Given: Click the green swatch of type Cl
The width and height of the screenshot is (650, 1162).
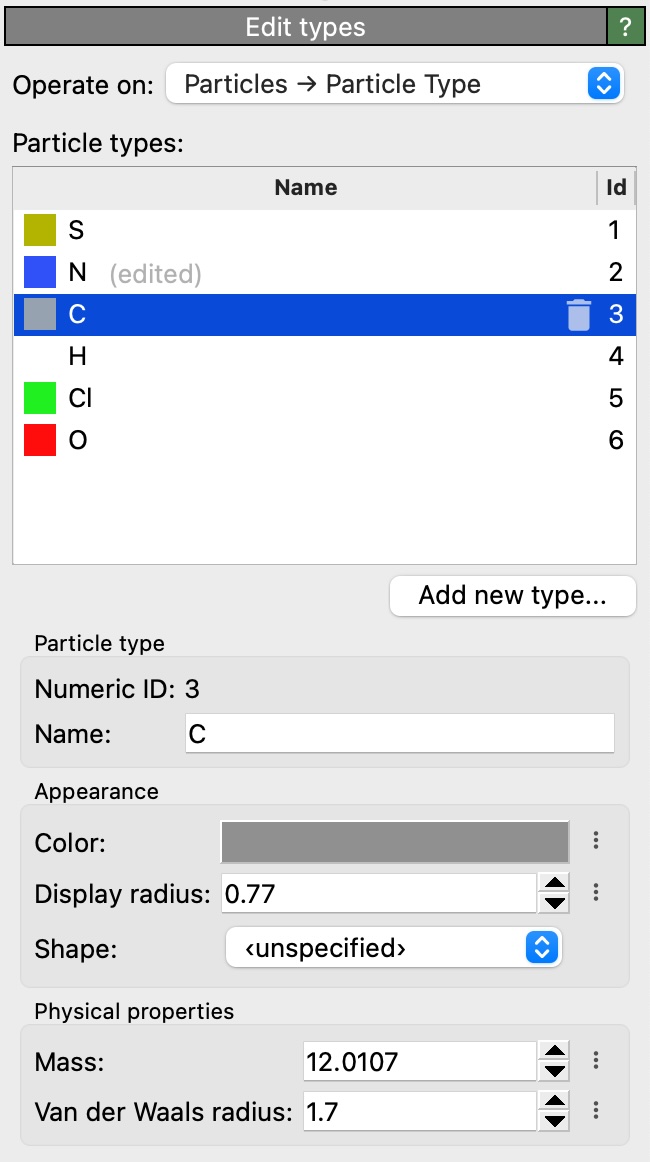Looking at the screenshot, I should (40, 399).
